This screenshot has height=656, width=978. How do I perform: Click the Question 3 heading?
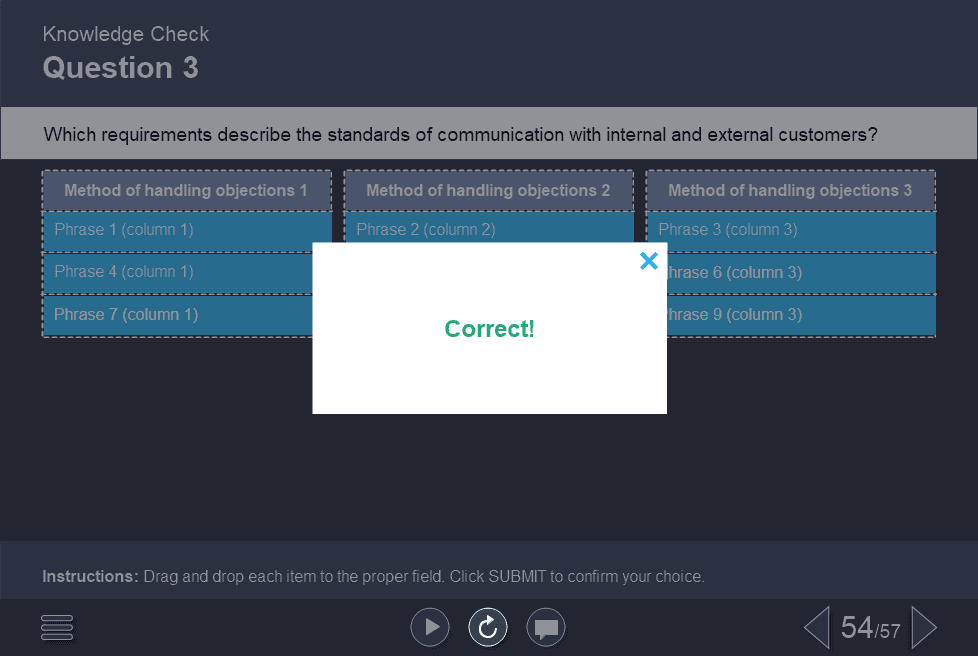click(120, 68)
